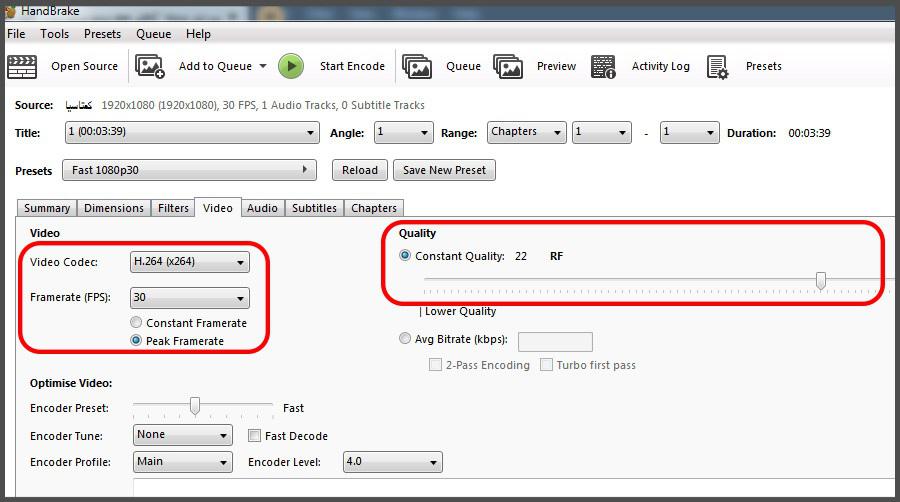Open the Video Codec dropdown
Viewport: 900px width, 502px height.
pyautogui.click(x=190, y=262)
